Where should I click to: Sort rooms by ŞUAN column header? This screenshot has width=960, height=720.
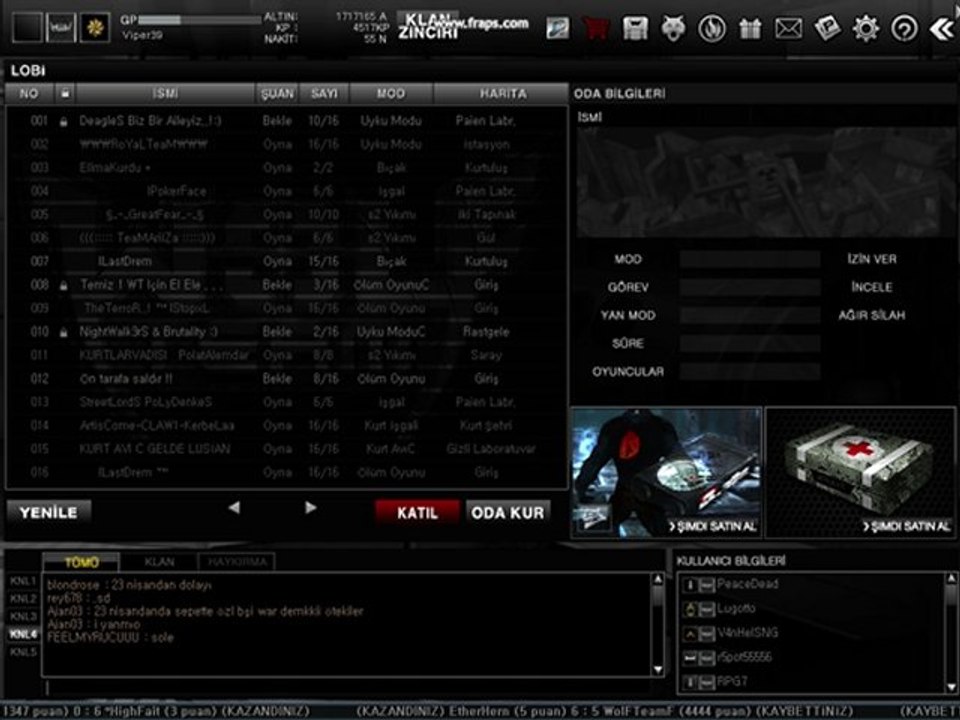click(x=277, y=93)
